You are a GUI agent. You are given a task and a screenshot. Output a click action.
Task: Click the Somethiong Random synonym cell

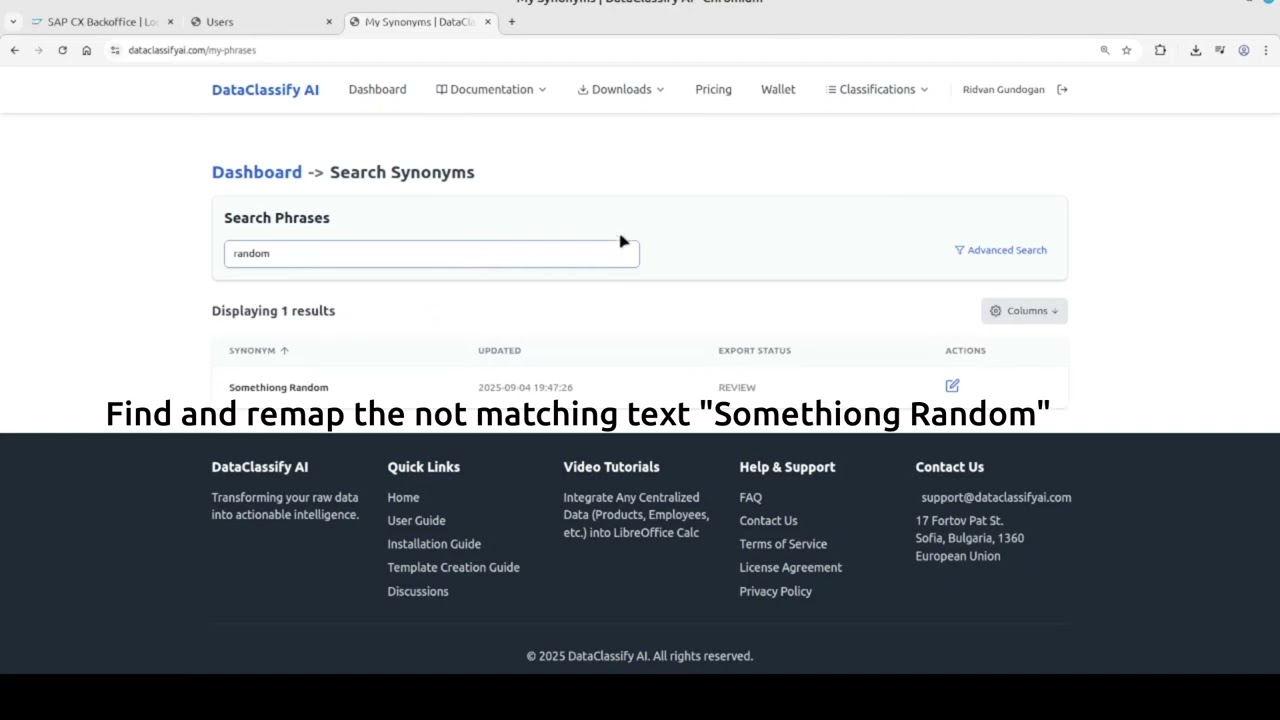tap(278, 387)
